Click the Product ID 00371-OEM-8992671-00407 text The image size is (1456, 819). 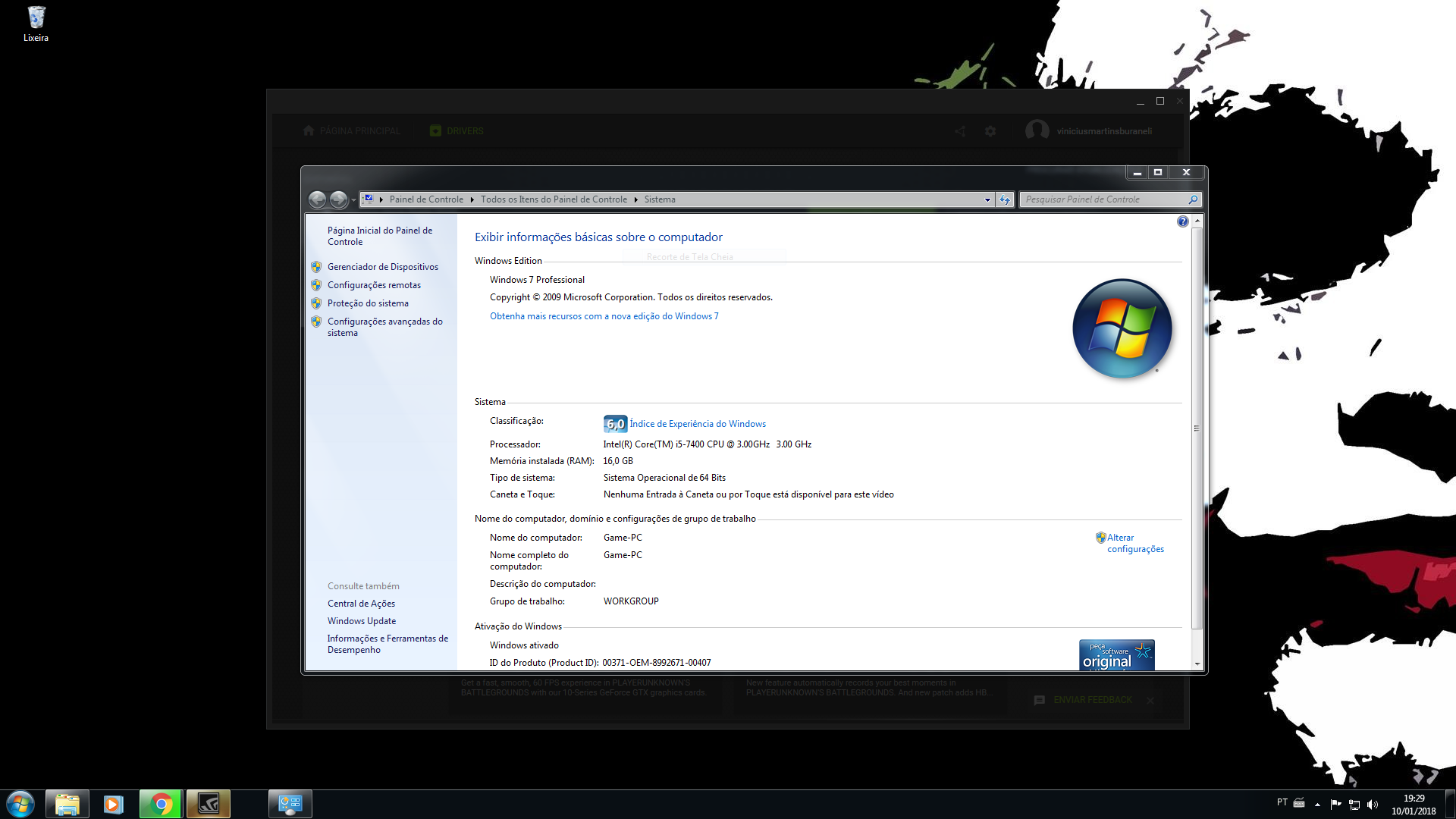tap(657, 663)
